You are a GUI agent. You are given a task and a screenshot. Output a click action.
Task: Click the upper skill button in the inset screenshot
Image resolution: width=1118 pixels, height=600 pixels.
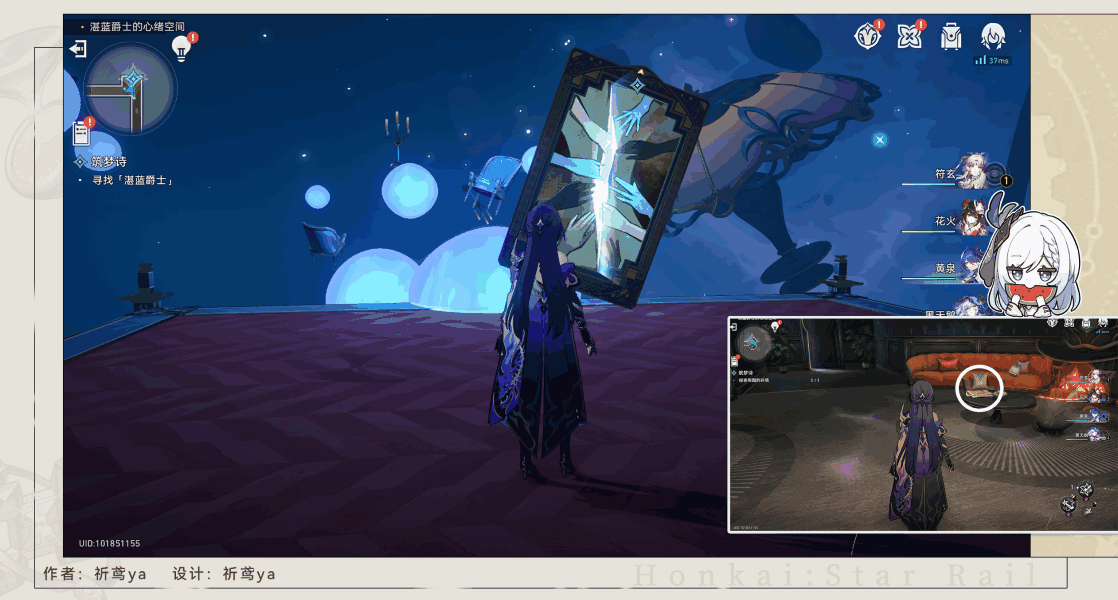1086,489
